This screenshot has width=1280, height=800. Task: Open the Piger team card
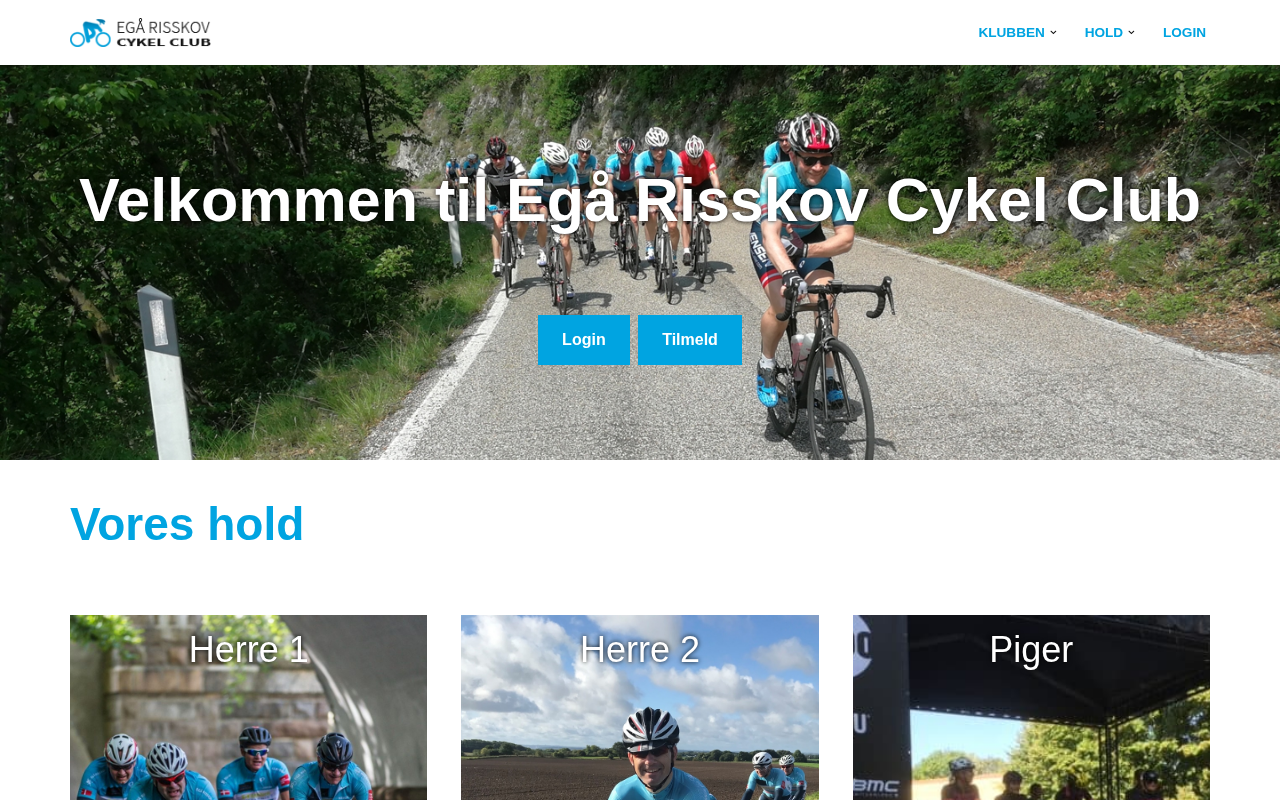[1031, 707]
